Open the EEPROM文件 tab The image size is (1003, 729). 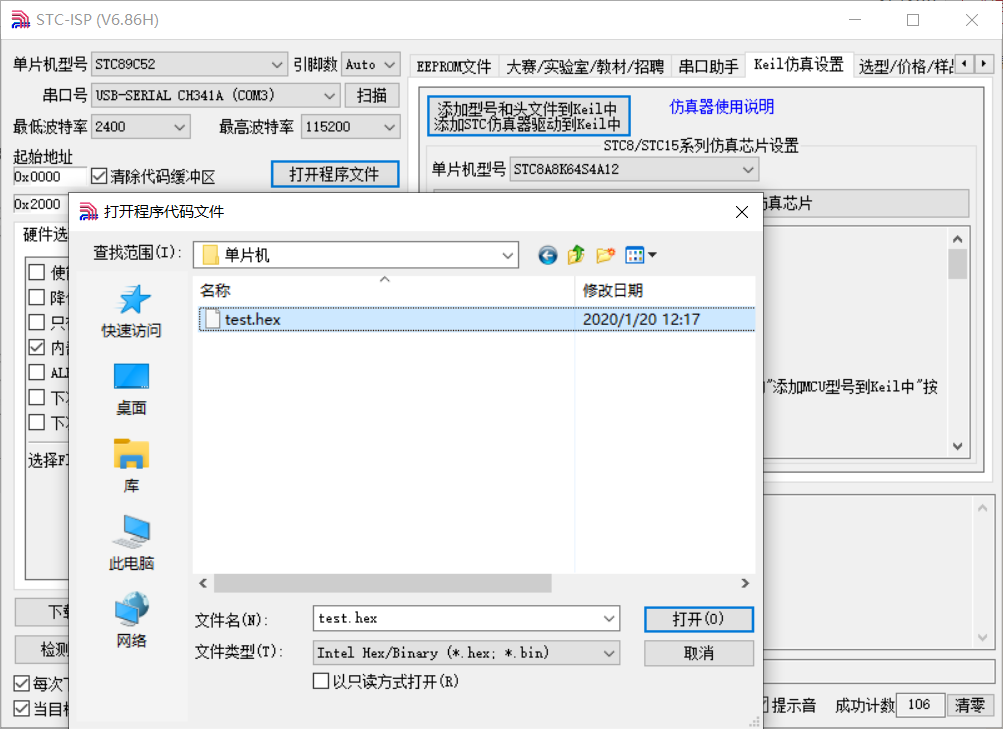coord(454,64)
